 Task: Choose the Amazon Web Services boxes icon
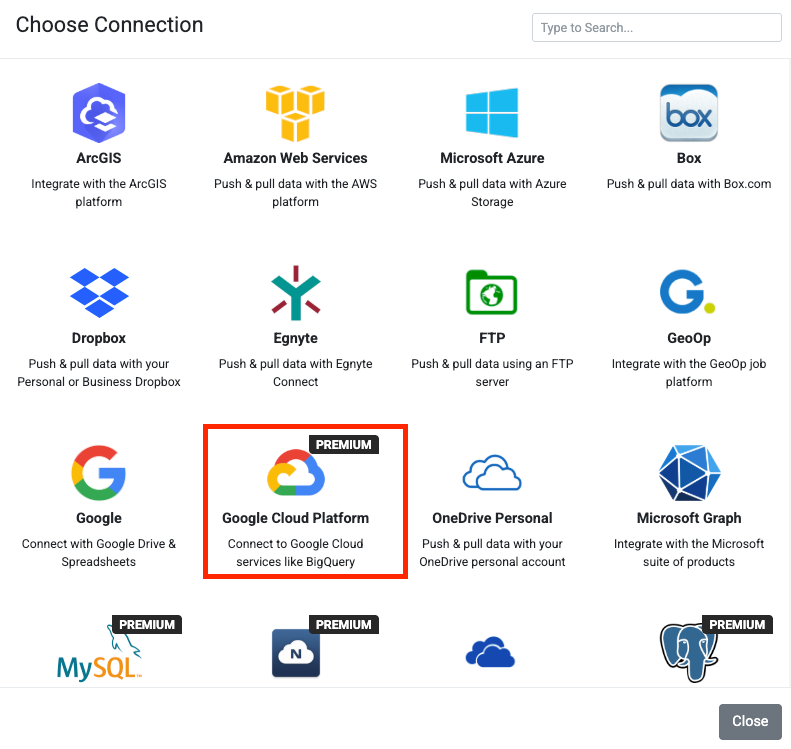click(295, 113)
